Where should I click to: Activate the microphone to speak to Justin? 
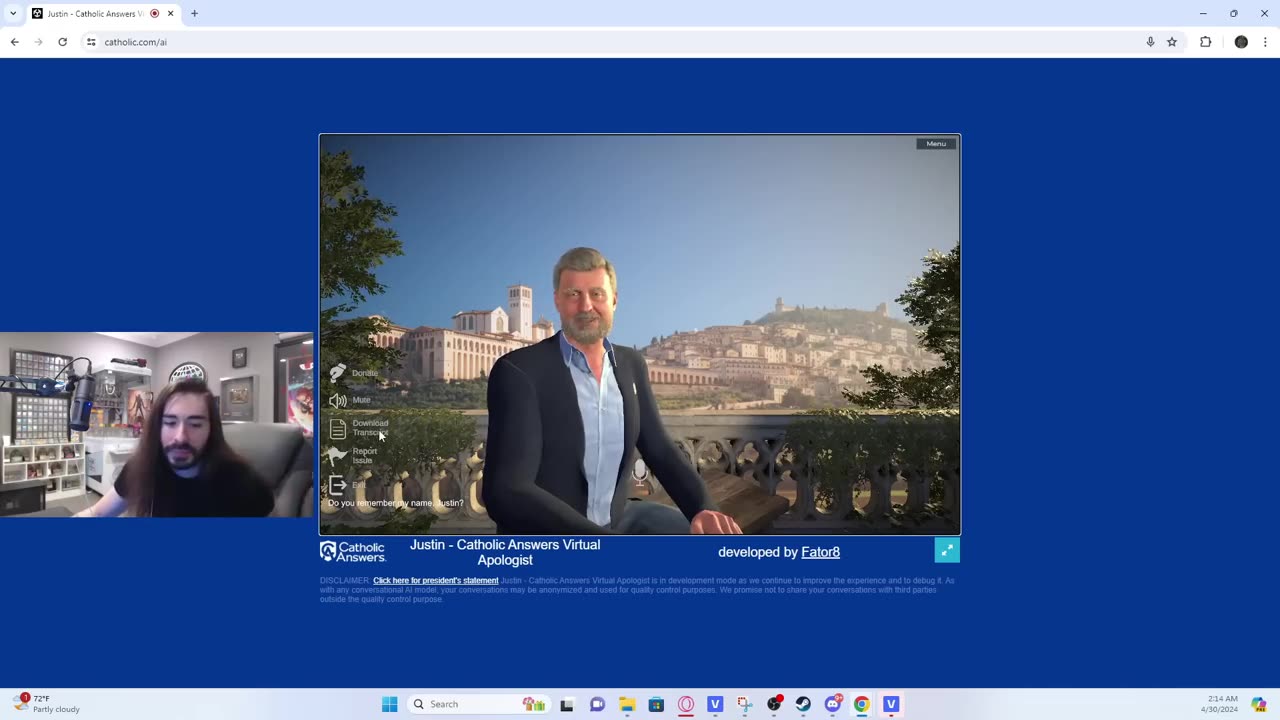(x=640, y=473)
